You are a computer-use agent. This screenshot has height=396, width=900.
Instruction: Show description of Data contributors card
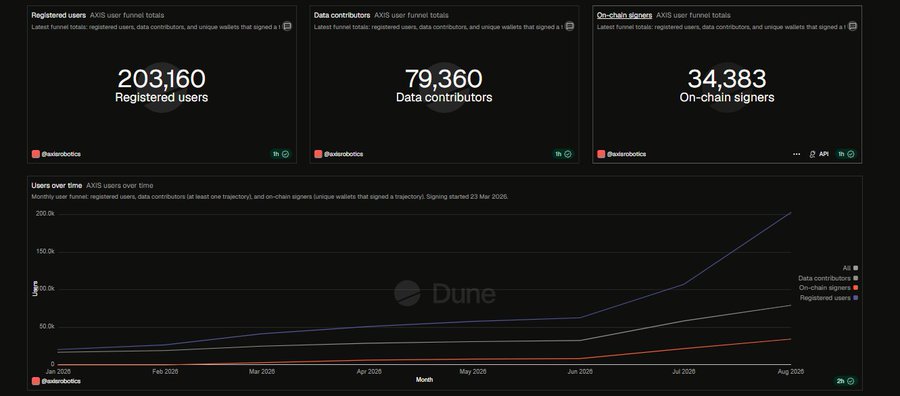click(x=569, y=26)
